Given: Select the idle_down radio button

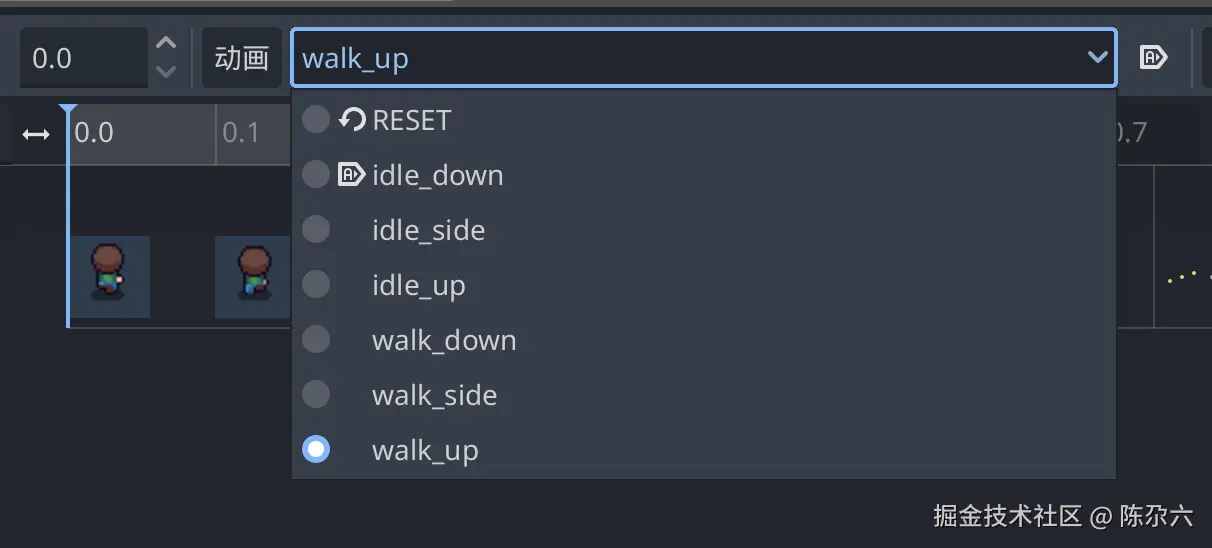Looking at the screenshot, I should point(316,175).
